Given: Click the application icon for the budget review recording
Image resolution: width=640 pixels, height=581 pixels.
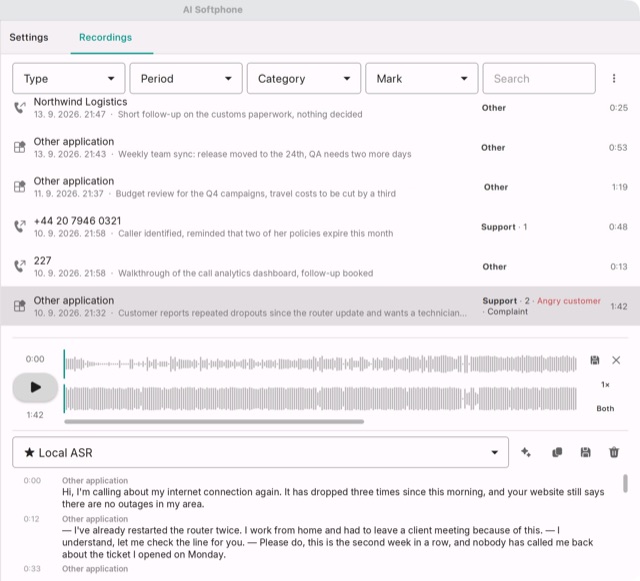Looking at the screenshot, I should point(20,187).
